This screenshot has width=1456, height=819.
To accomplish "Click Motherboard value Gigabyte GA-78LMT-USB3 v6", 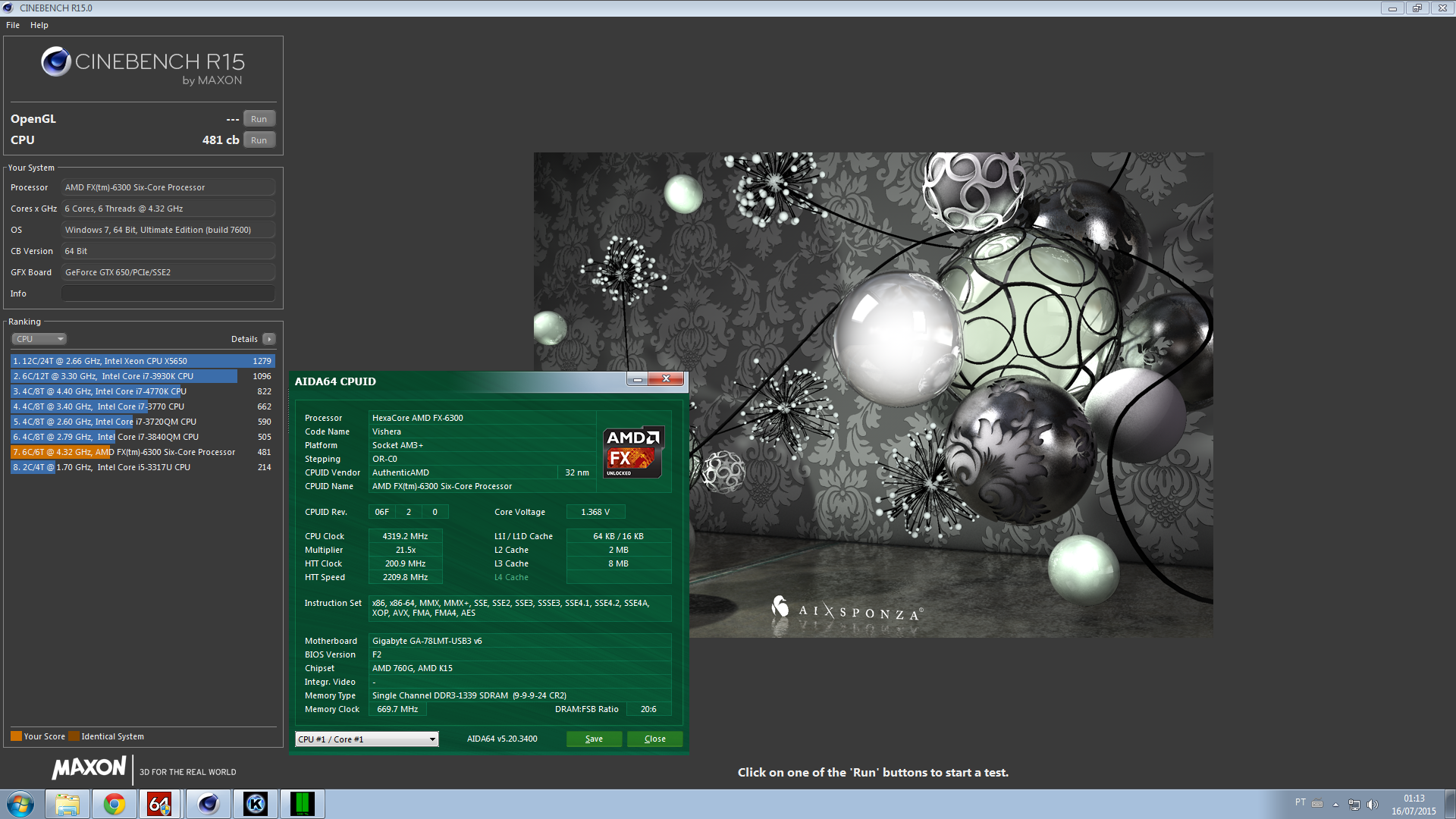I will pos(519,641).
